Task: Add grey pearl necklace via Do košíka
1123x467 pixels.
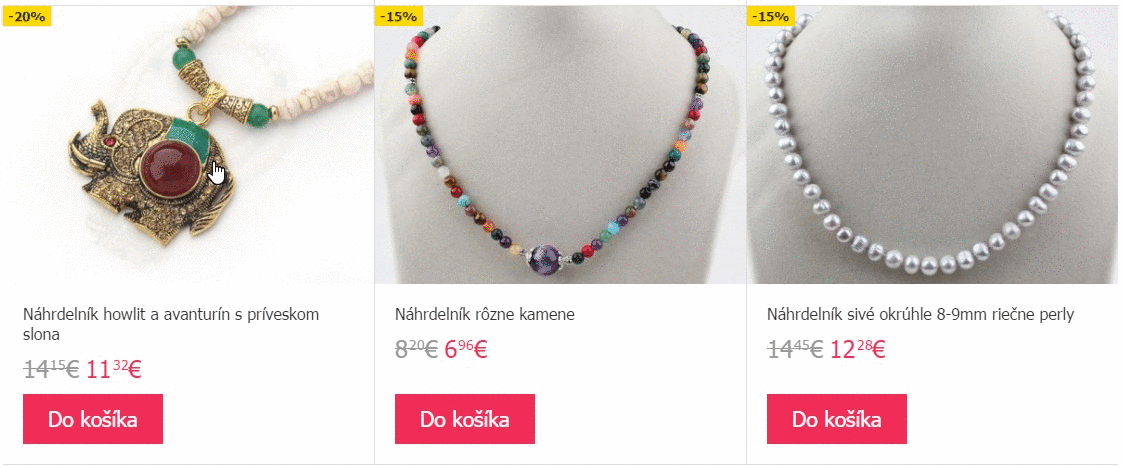Action: click(837, 419)
